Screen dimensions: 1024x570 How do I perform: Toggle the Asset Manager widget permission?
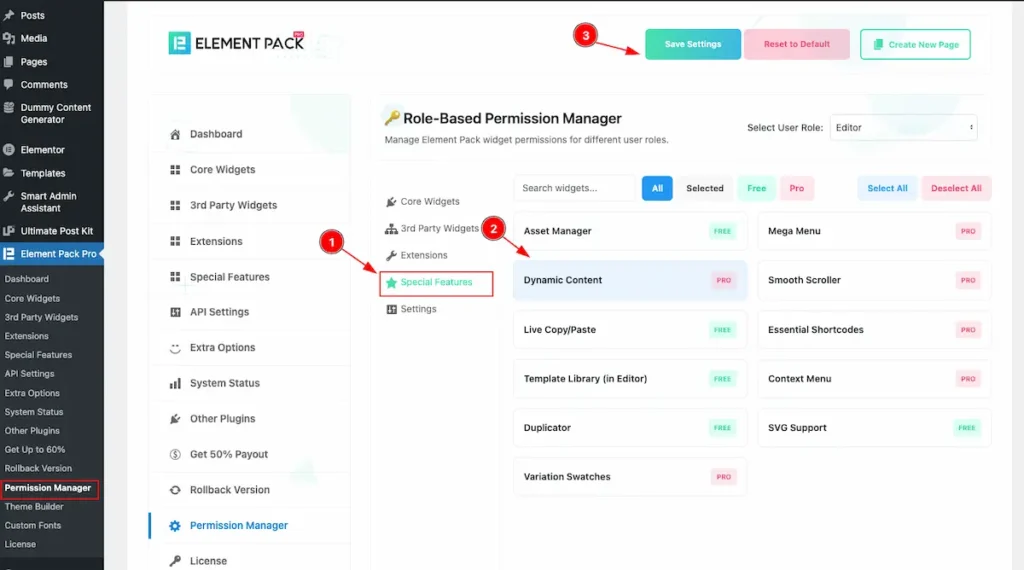coord(630,231)
